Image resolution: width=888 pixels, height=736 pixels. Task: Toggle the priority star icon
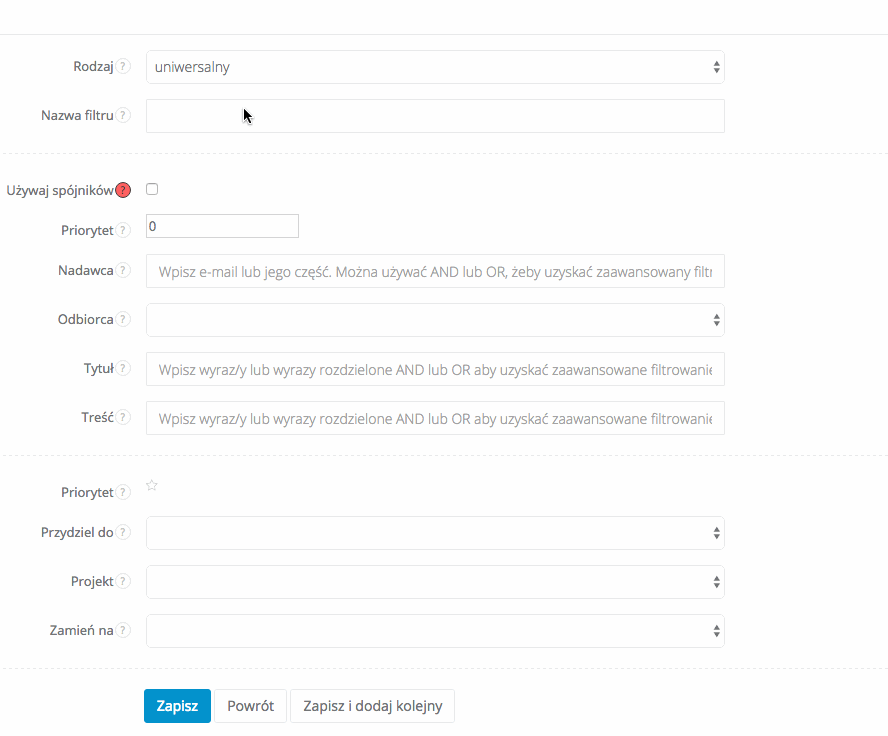click(x=152, y=486)
